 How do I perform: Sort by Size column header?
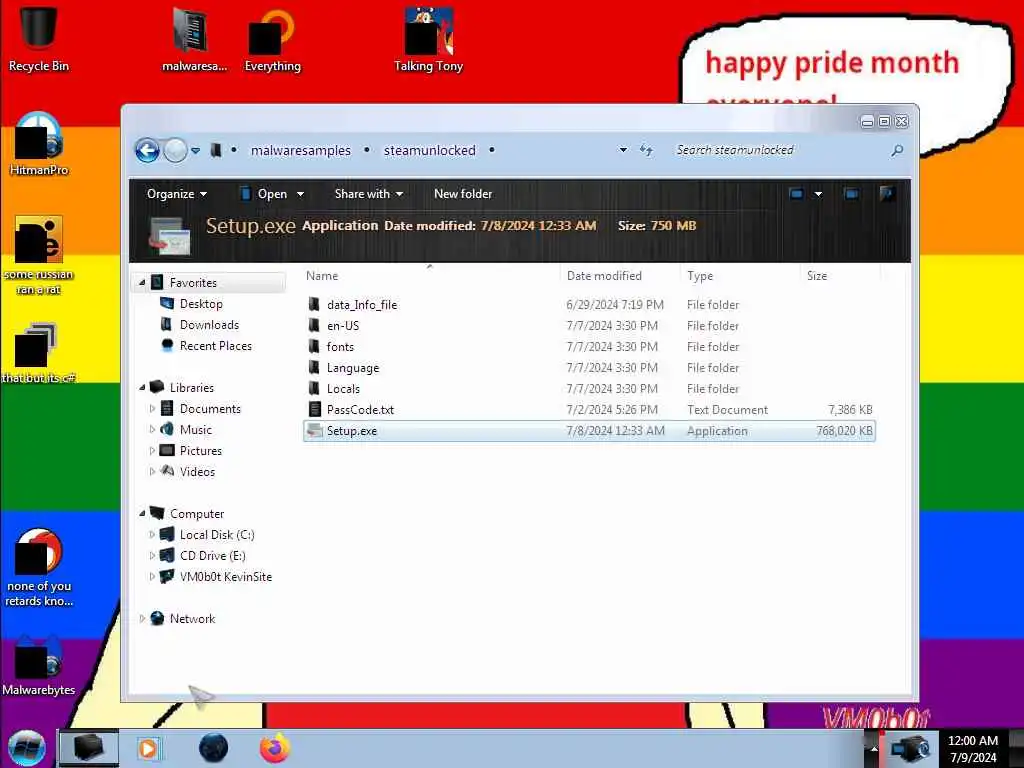tap(840, 276)
